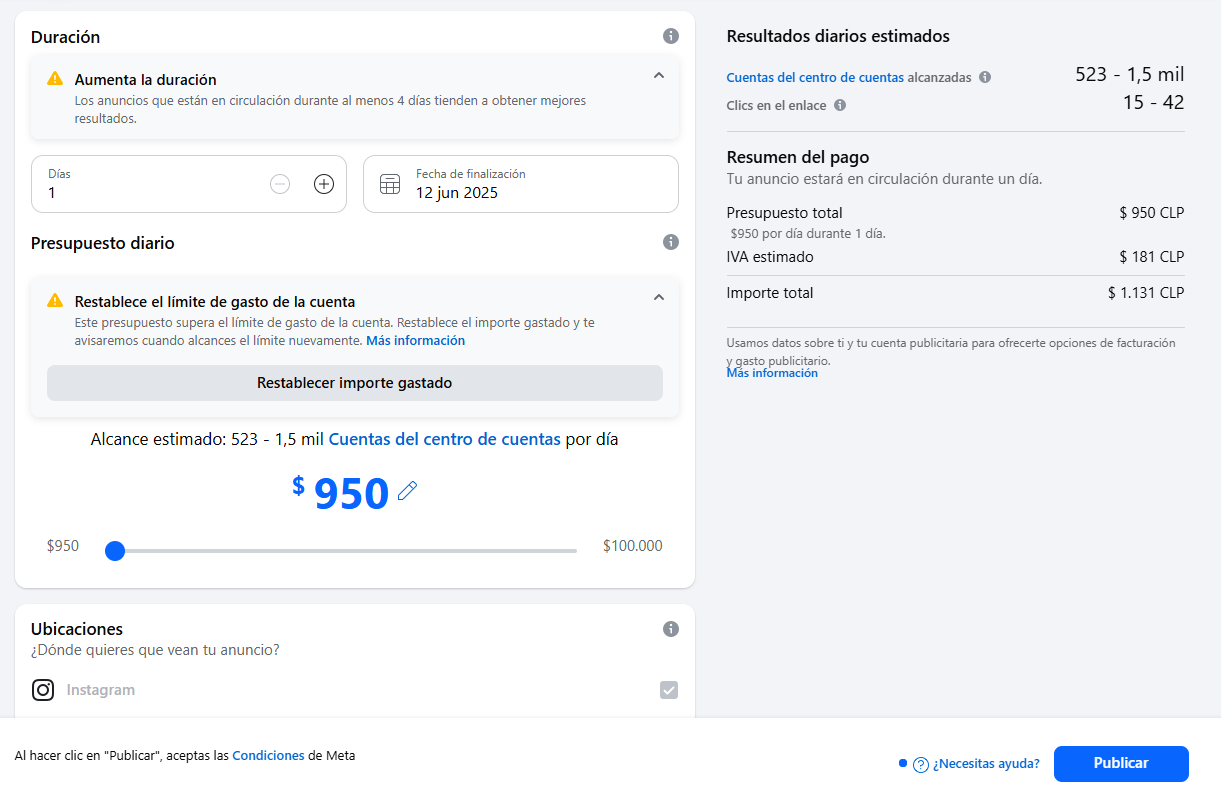This screenshot has height=785, width=1221.
Task: Click the info icon beside Presupuesto diario
Action: tap(671, 242)
